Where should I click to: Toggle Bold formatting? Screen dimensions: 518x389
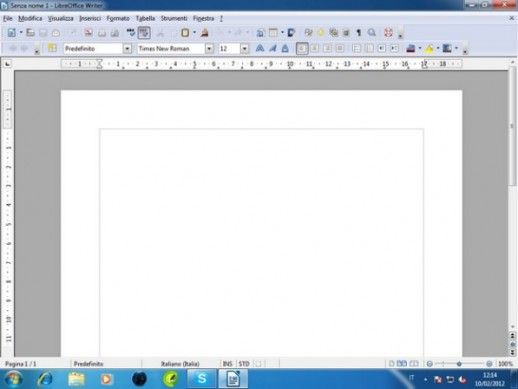260,48
